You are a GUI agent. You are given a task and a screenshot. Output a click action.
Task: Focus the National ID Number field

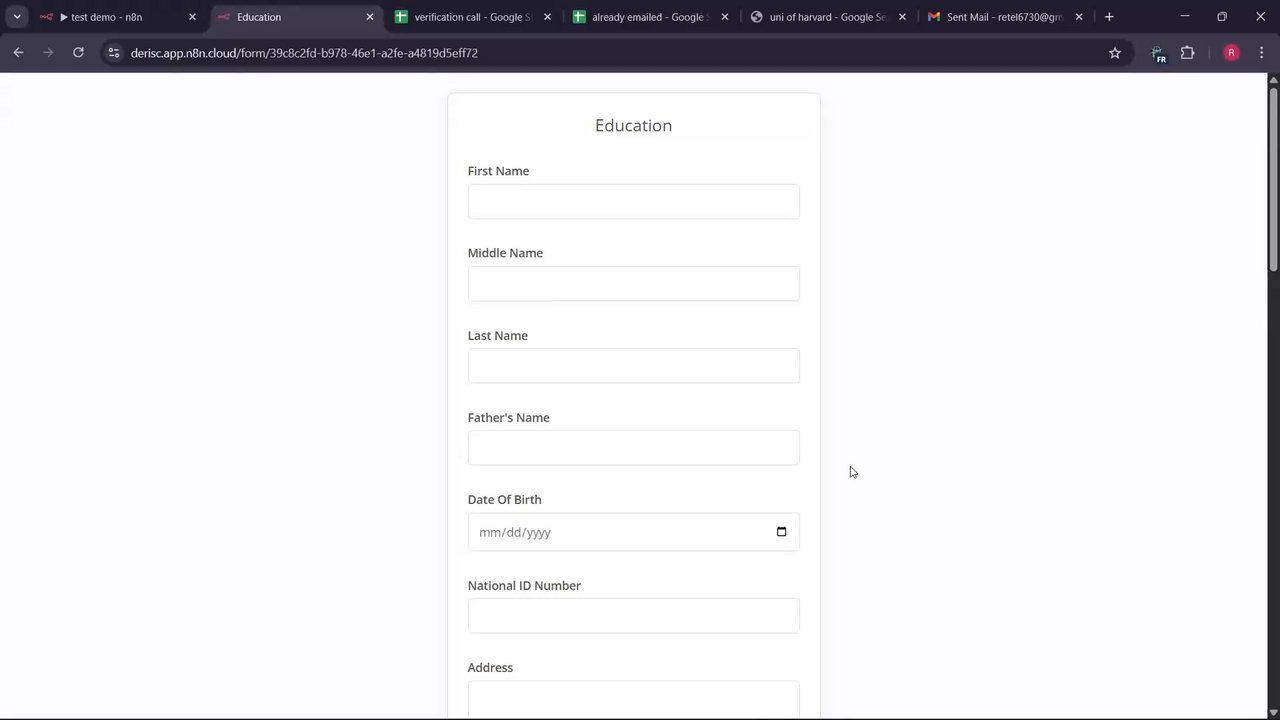pyautogui.click(x=633, y=615)
